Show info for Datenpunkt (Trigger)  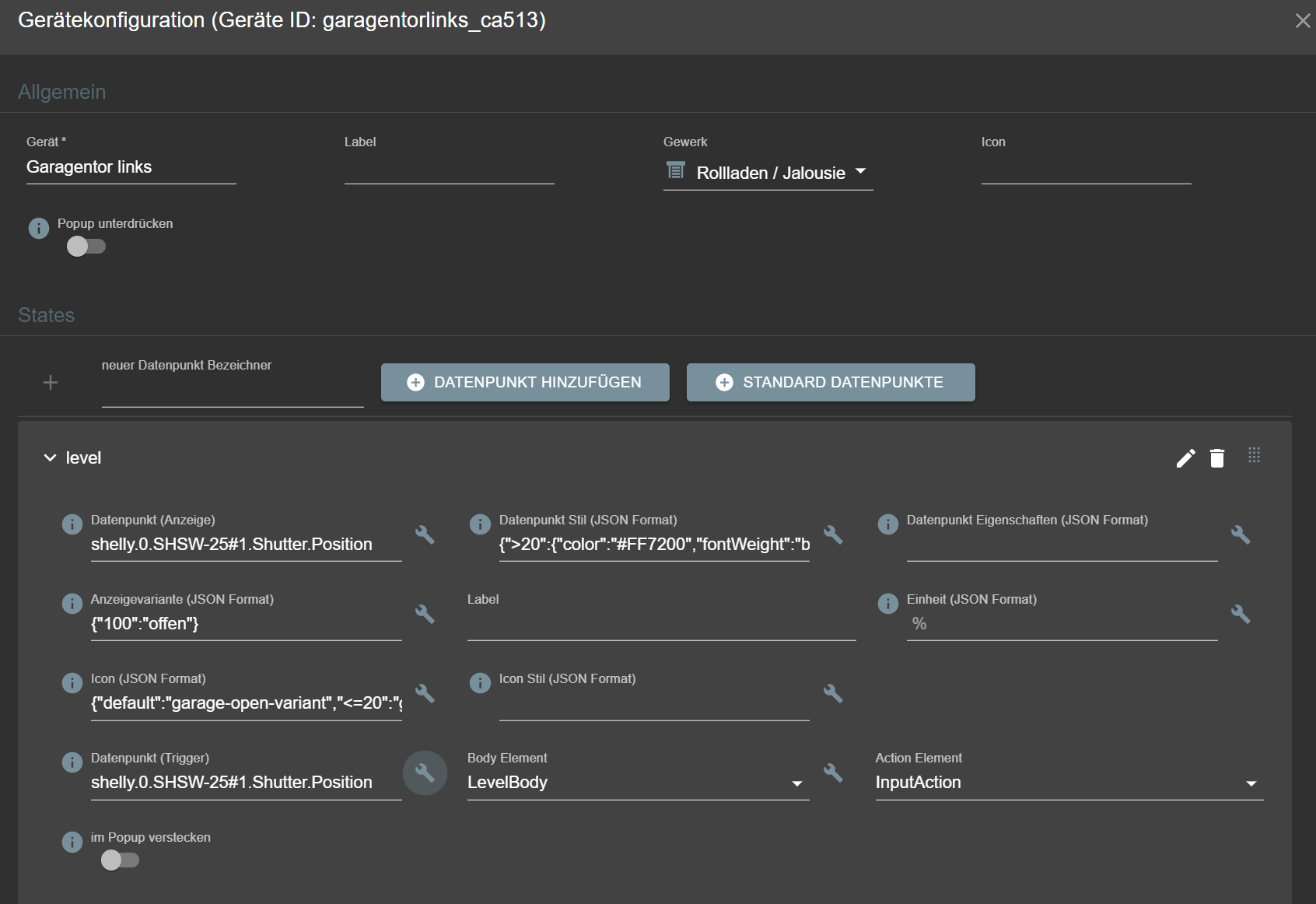pyautogui.click(x=72, y=762)
